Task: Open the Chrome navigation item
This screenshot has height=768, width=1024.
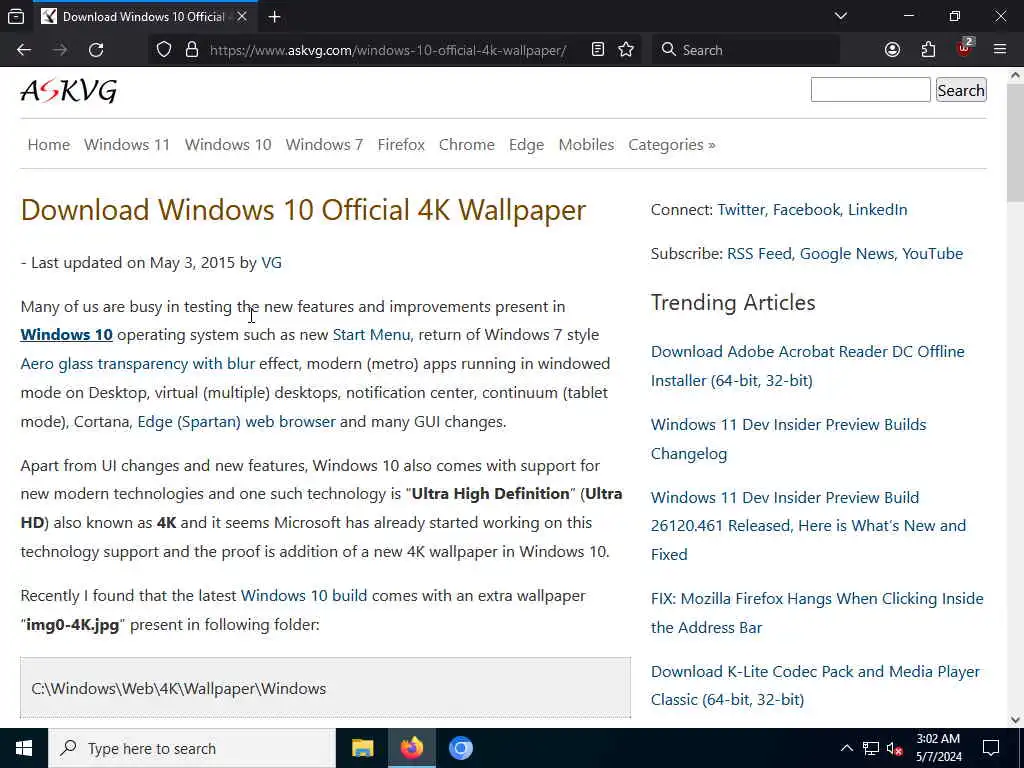Action: [467, 144]
